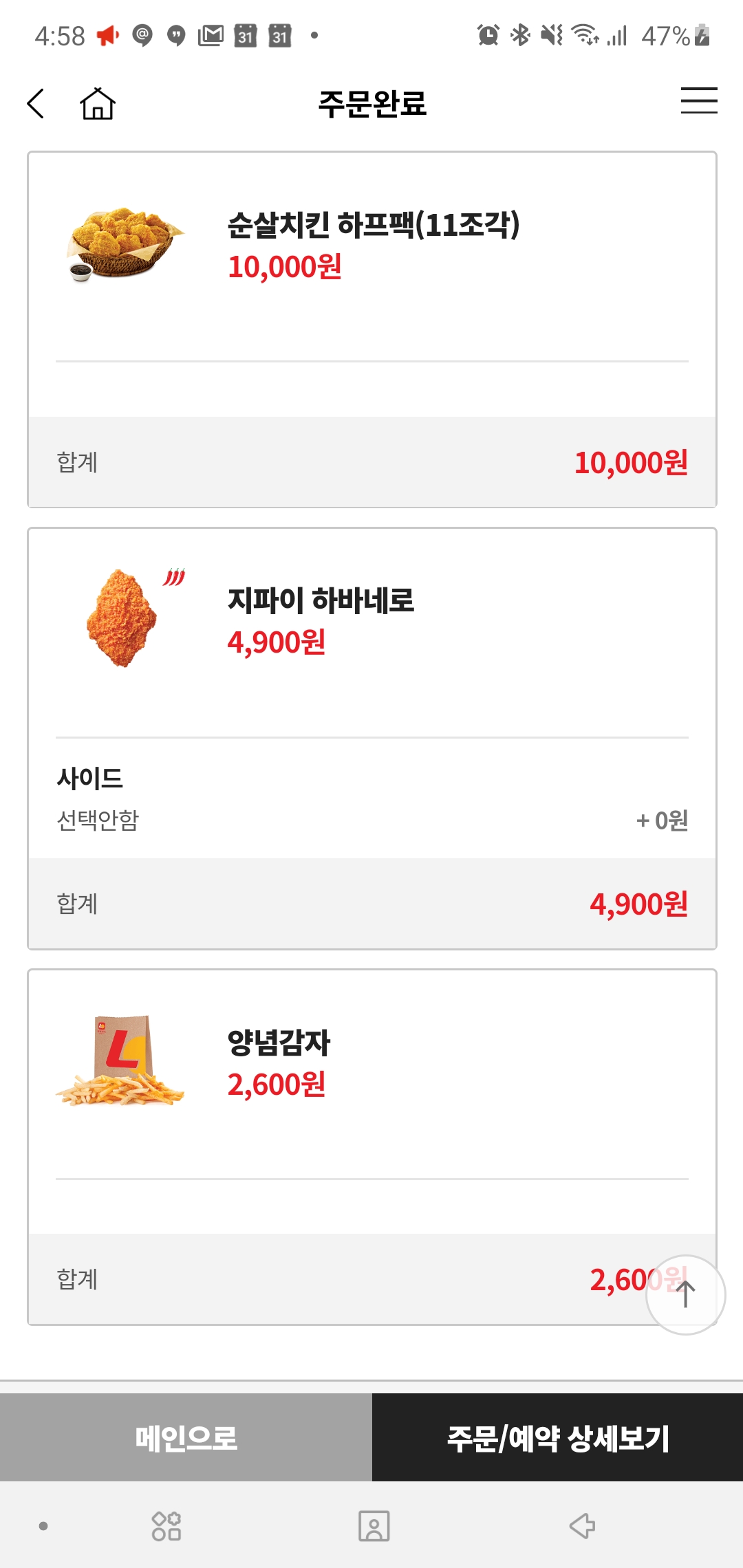Screen dimensions: 743x1568
Task: Tap the 순살치킨 하프팩 chicken basket image
Action: 124,244
